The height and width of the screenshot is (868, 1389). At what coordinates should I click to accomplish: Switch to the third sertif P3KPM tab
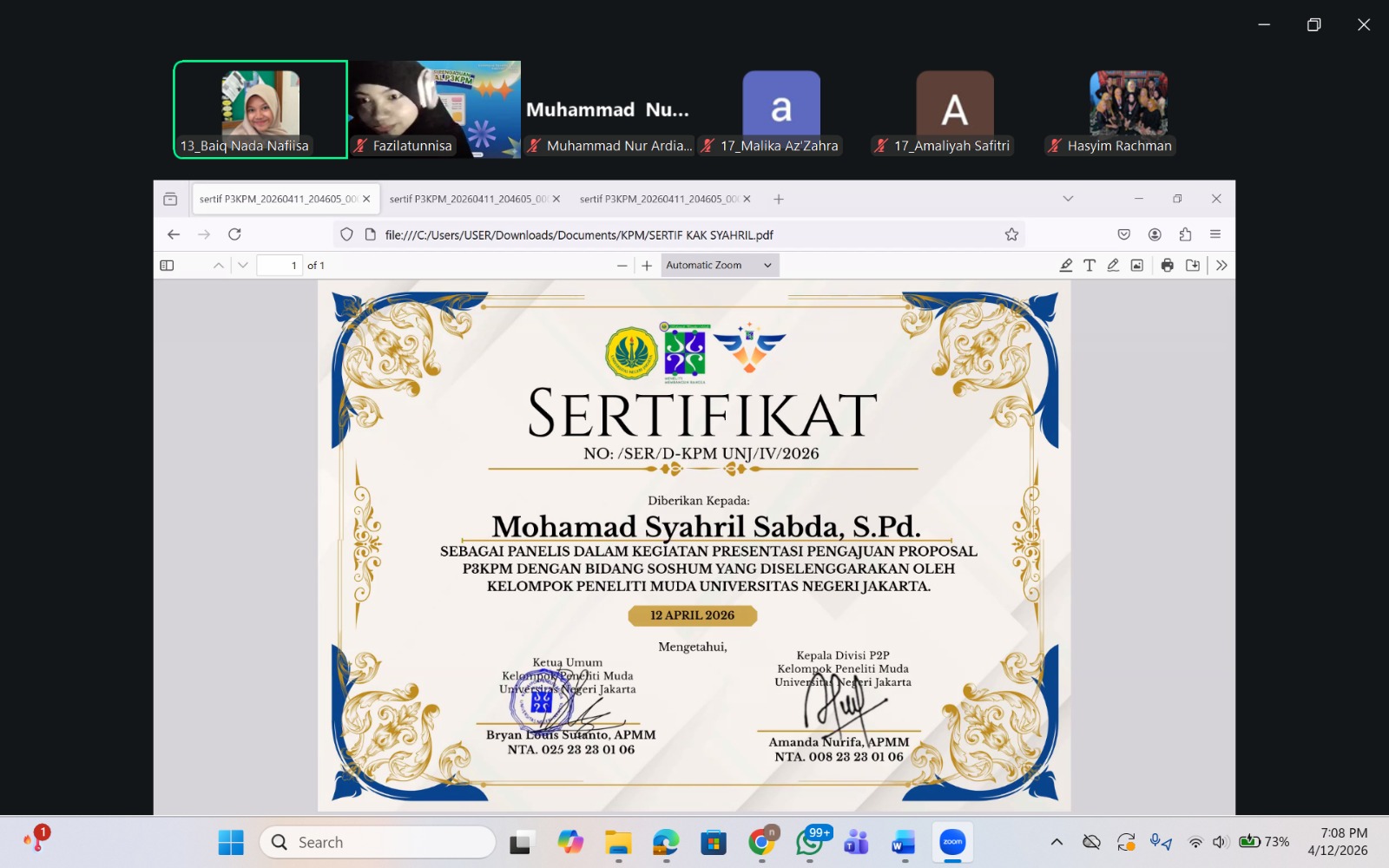click(x=659, y=199)
